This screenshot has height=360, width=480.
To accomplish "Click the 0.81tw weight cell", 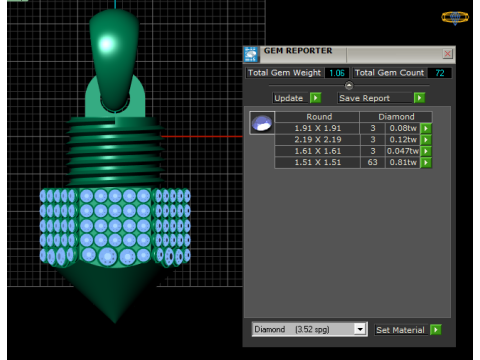I will pyautogui.click(x=403, y=162).
